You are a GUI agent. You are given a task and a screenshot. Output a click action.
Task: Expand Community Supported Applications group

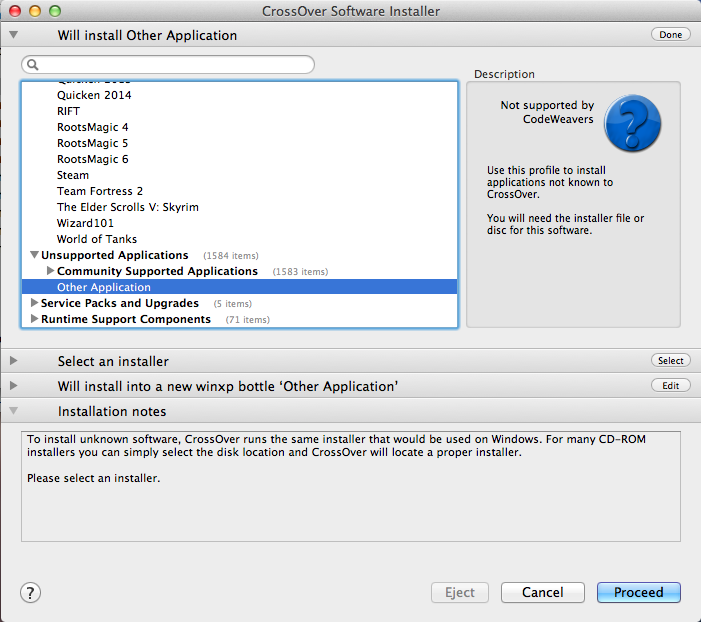pos(50,271)
